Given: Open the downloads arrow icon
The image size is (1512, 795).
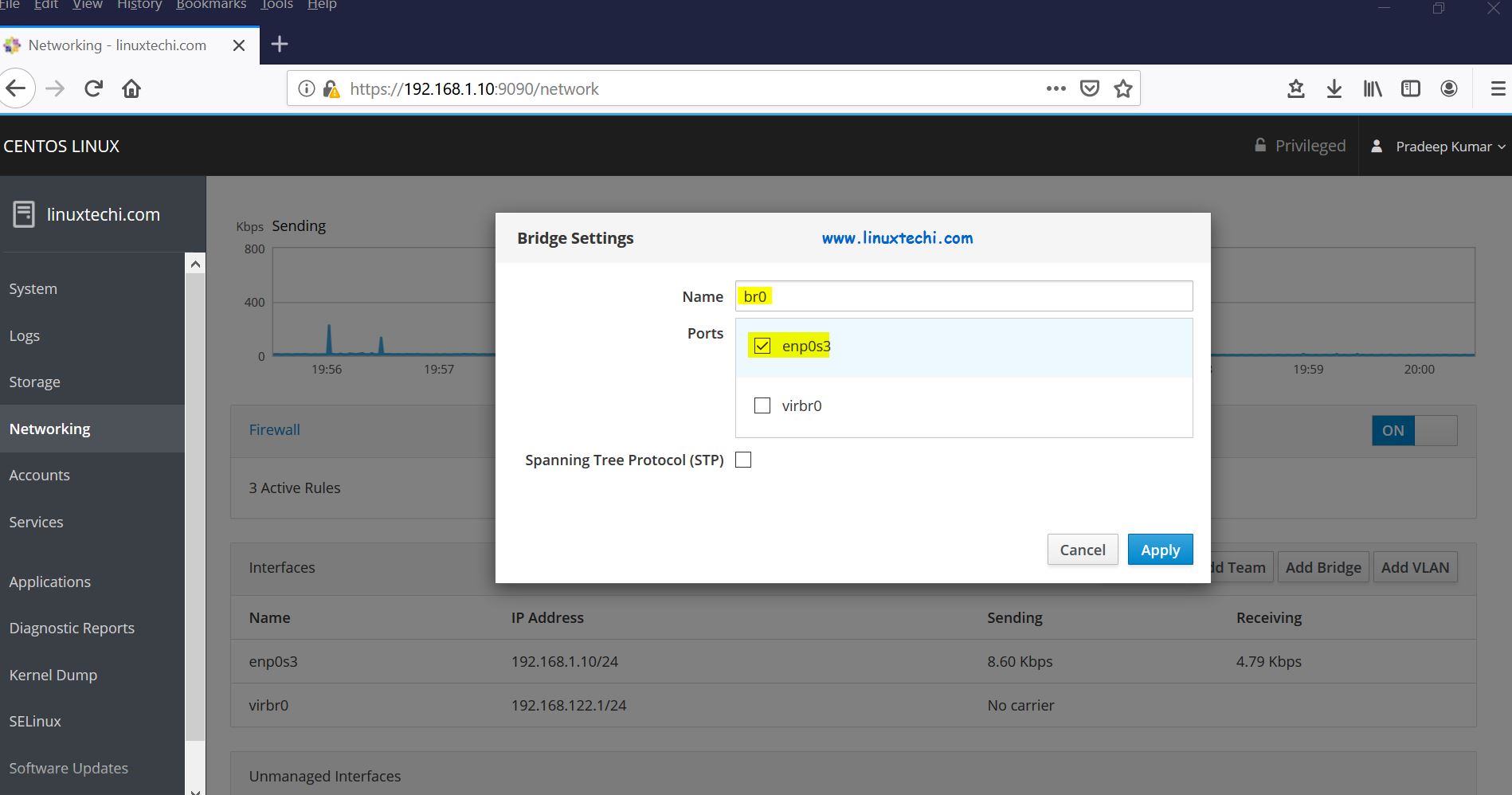Looking at the screenshot, I should click(1334, 88).
